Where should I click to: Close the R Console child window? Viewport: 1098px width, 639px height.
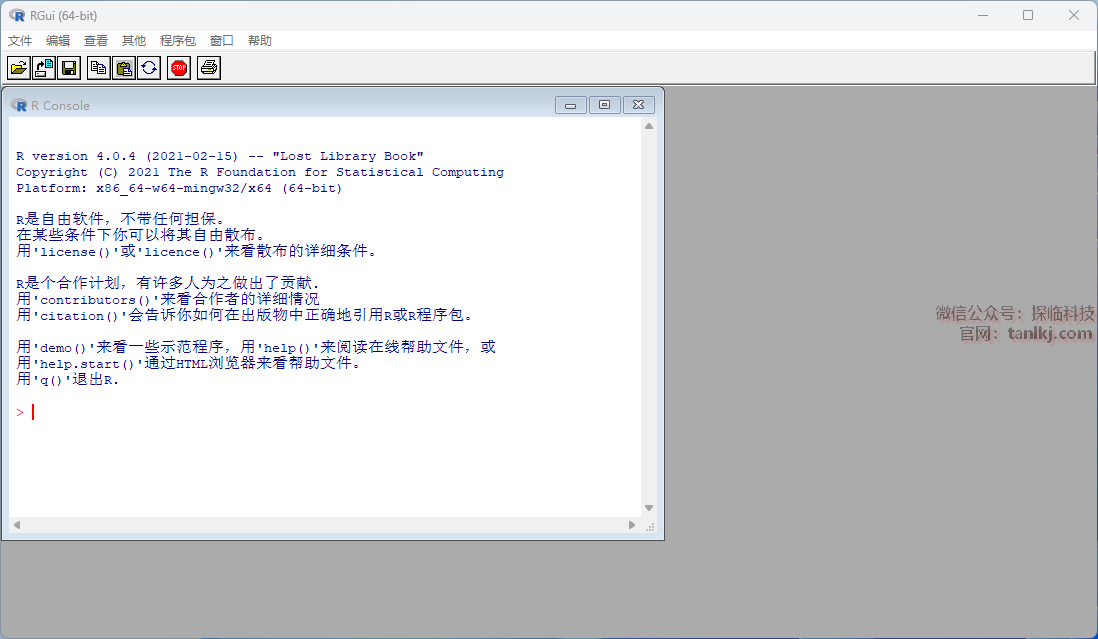tap(639, 105)
